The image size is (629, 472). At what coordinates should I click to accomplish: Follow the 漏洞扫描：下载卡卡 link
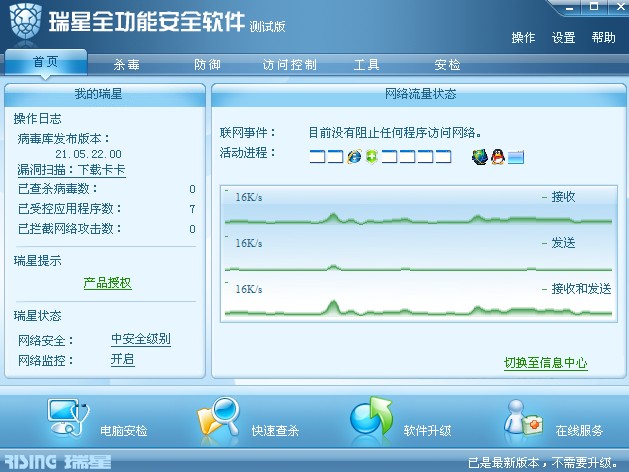click(x=71, y=170)
